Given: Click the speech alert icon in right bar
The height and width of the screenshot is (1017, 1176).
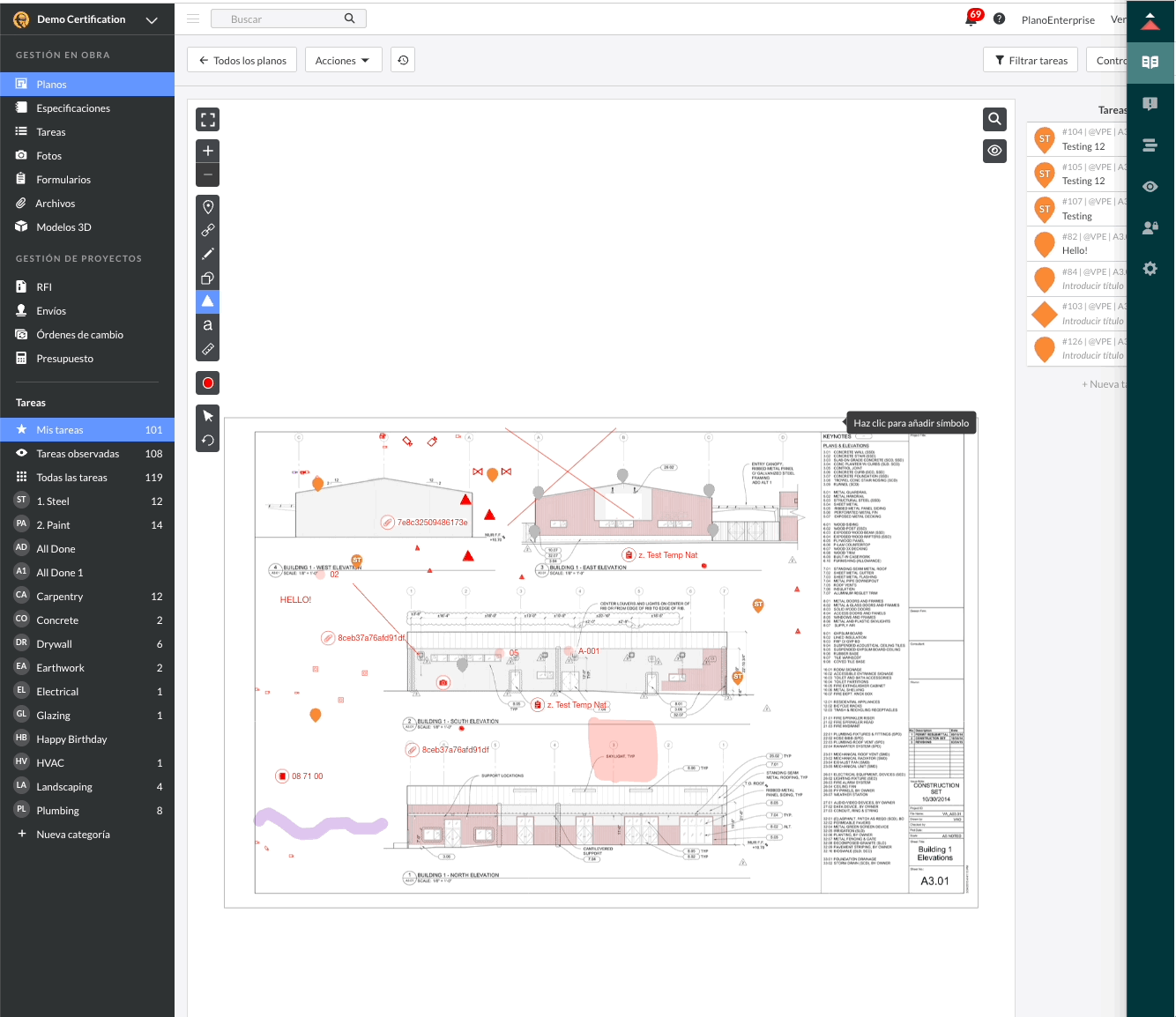Looking at the screenshot, I should (x=1150, y=104).
